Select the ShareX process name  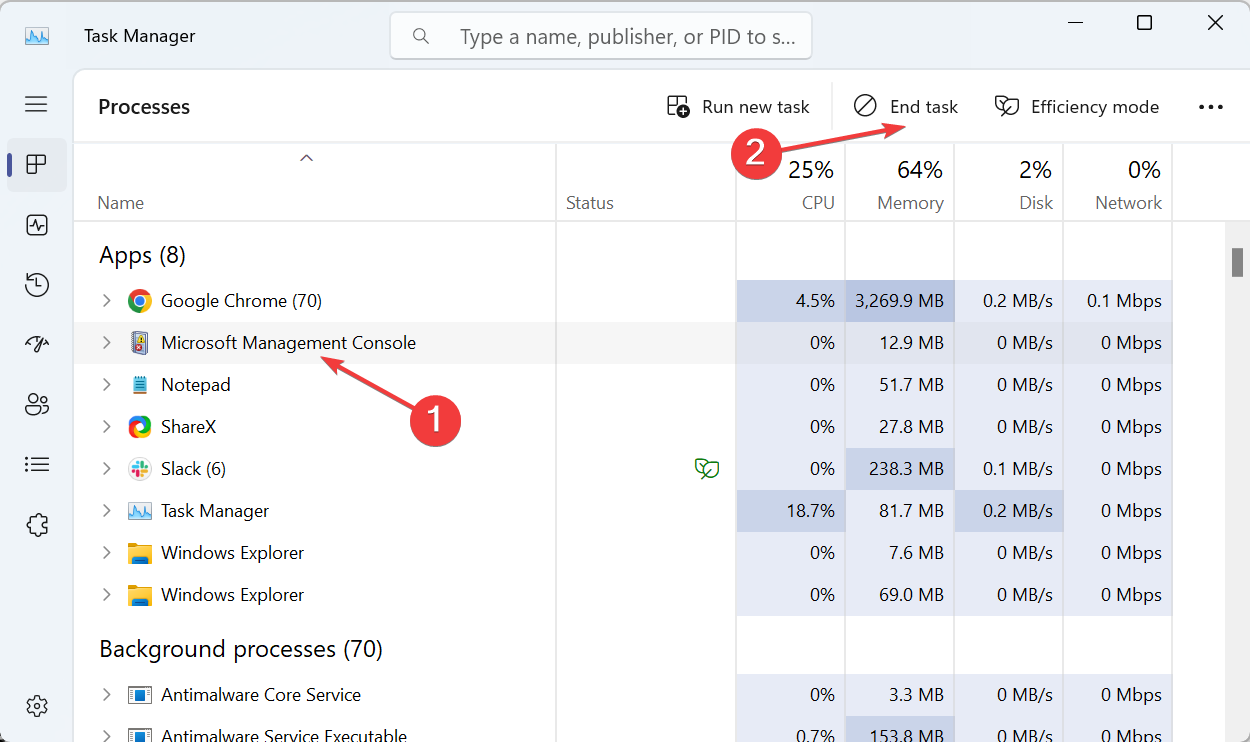click(189, 427)
